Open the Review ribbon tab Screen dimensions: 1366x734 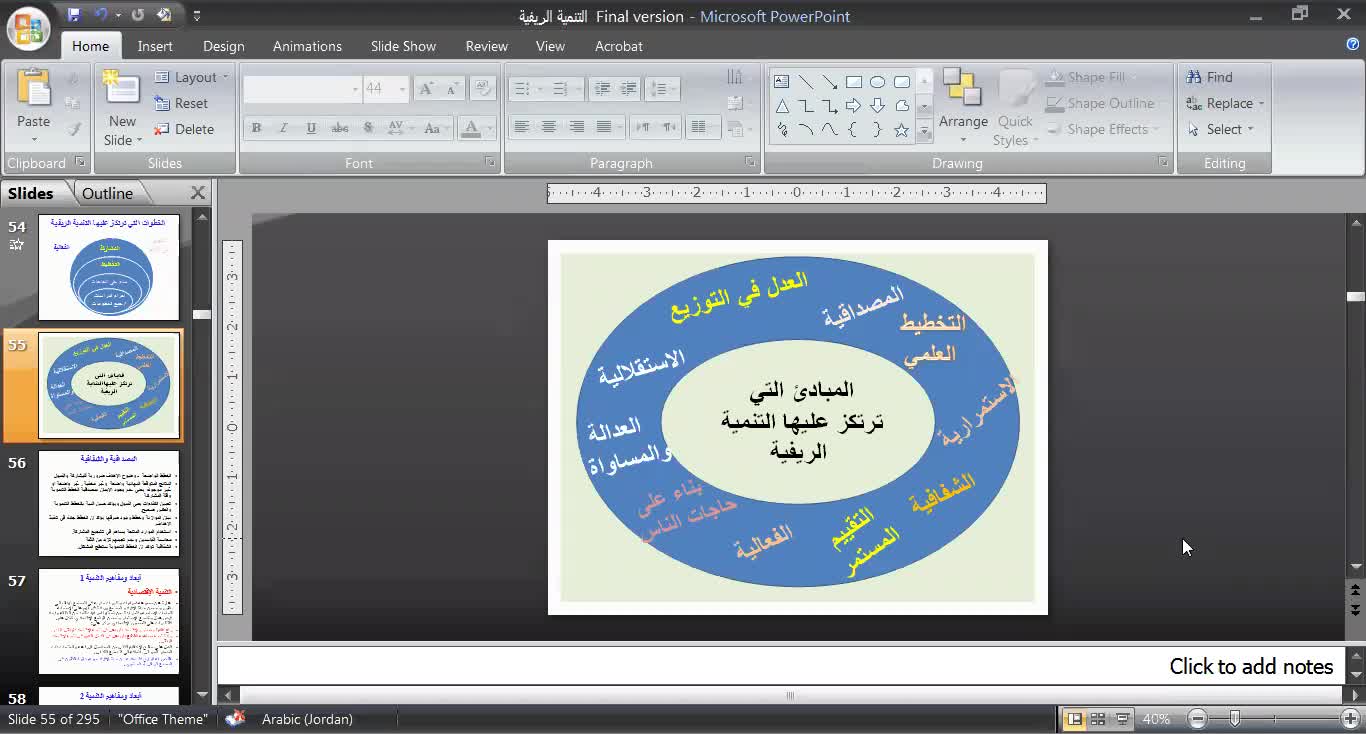[487, 46]
